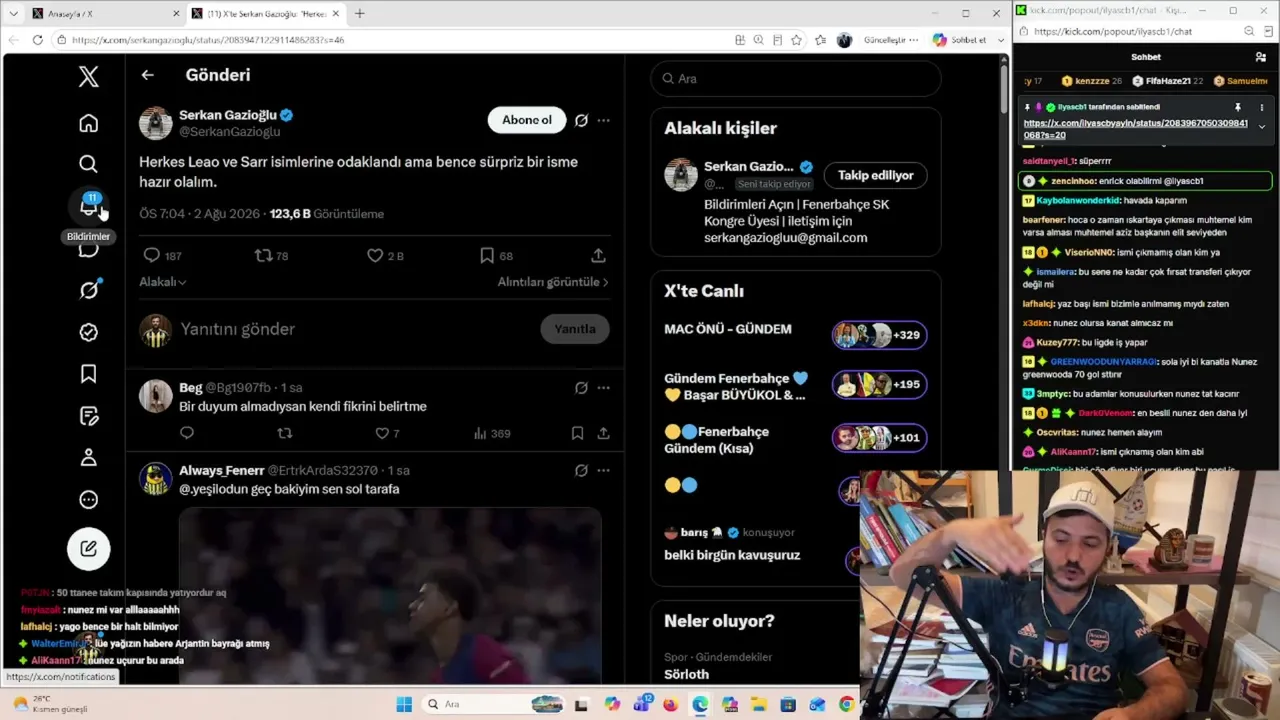1280x720 pixels.
Task: Open pinned message options three dots in Kick
Action: [x=1261, y=107]
